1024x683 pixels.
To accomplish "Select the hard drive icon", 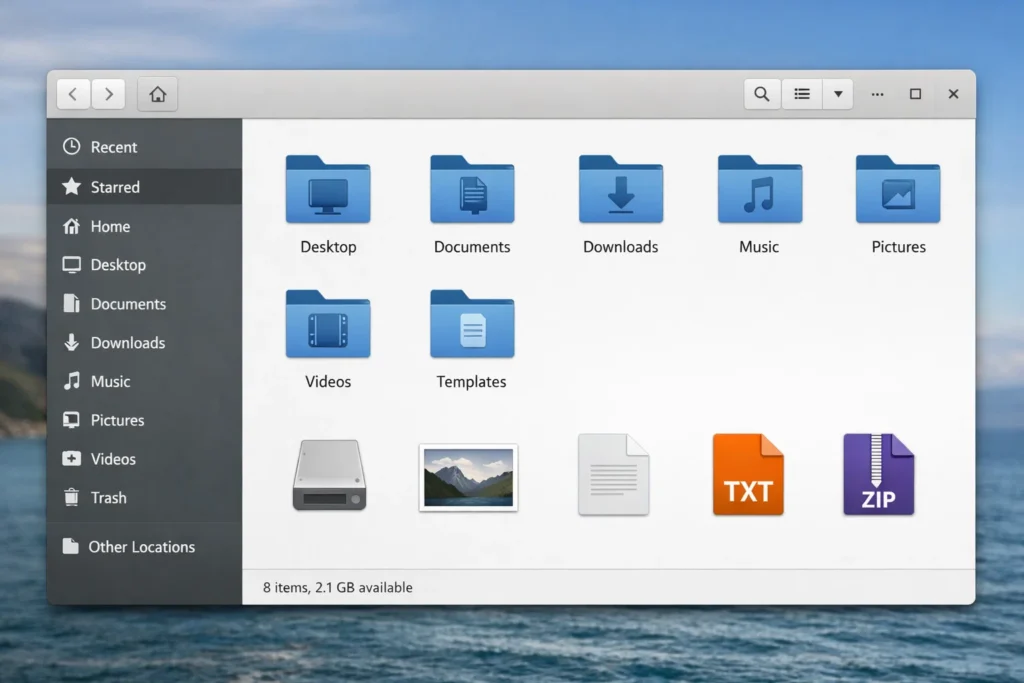I will pyautogui.click(x=329, y=475).
